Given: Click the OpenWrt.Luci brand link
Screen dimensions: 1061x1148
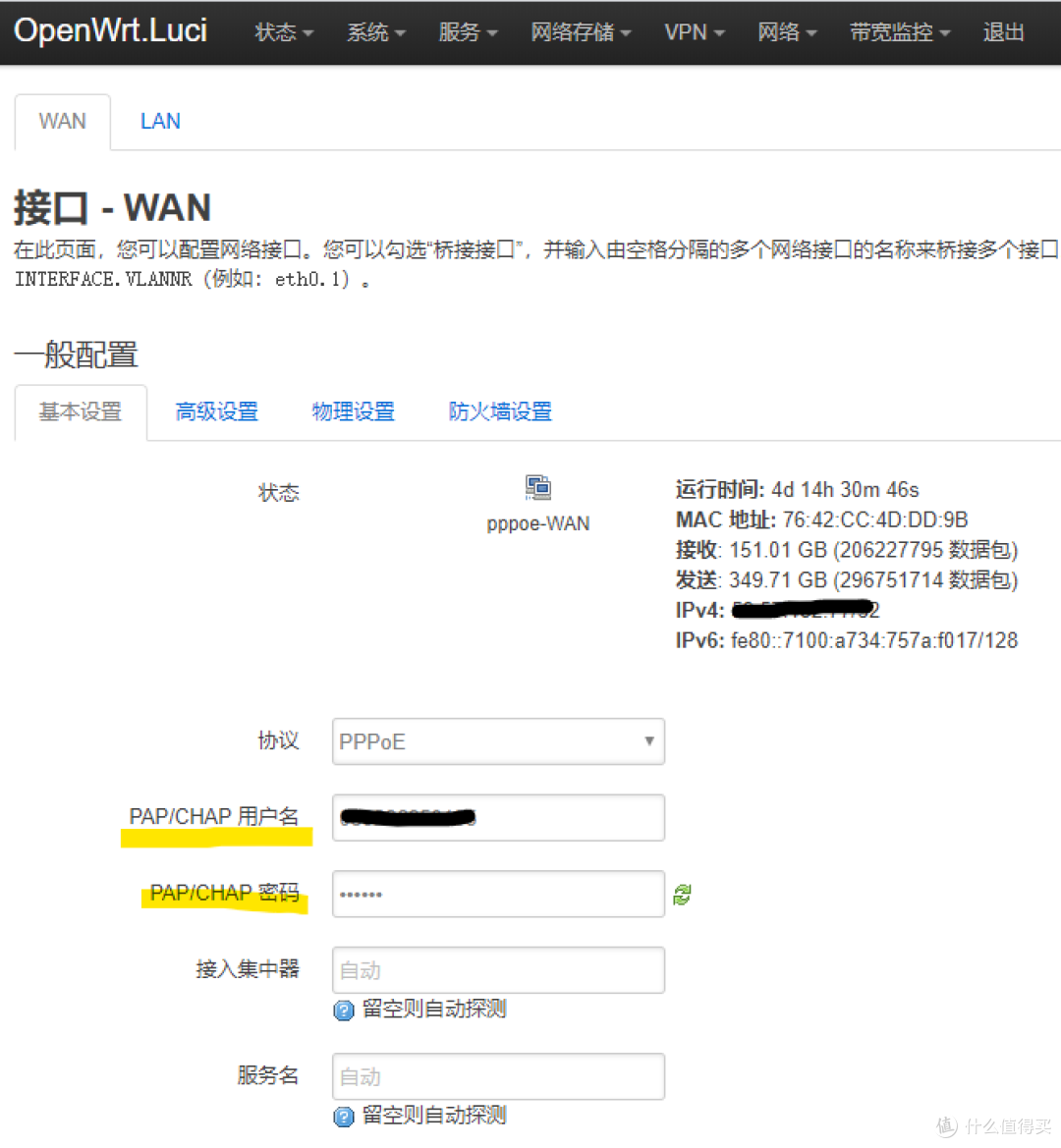Looking at the screenshot, I should coord(111,30).
